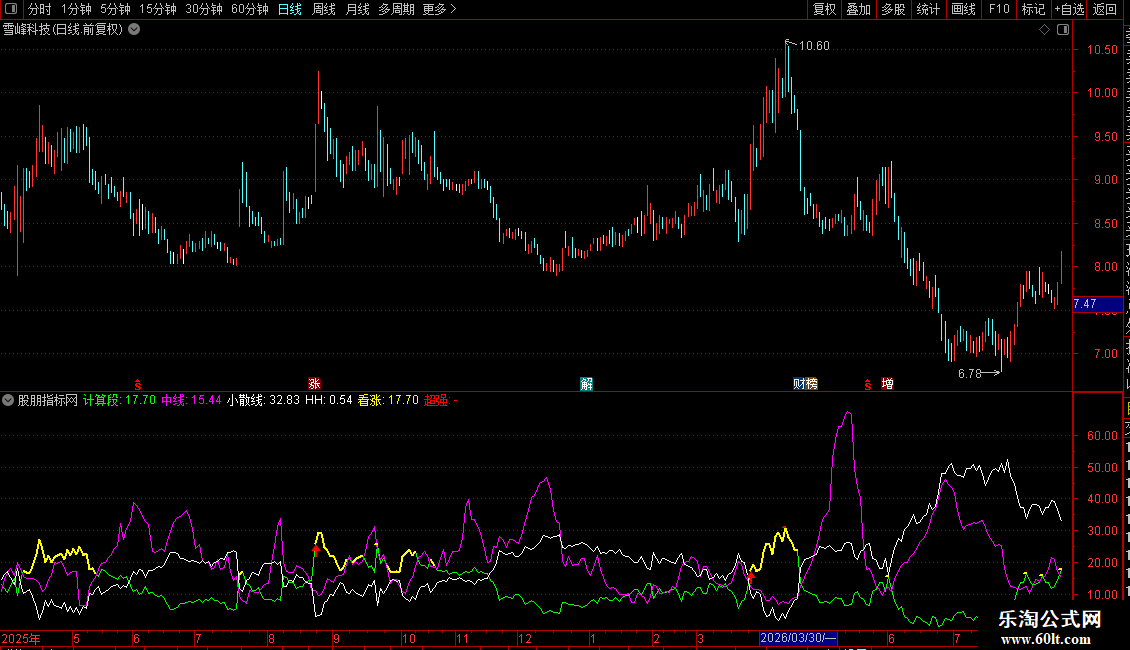
Task: Click the 小散线: 32.83 indicator value
Action: click(263, 400)
